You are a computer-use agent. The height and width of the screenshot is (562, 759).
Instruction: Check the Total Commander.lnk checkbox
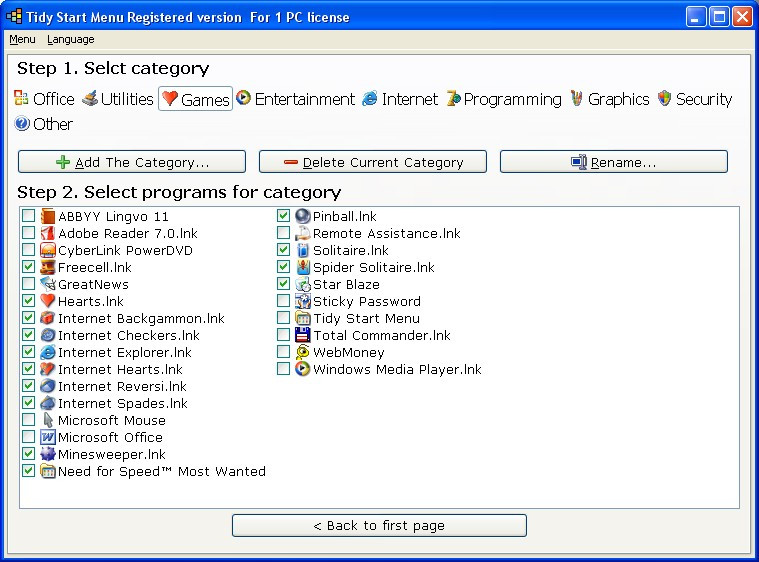coord(283,334)
